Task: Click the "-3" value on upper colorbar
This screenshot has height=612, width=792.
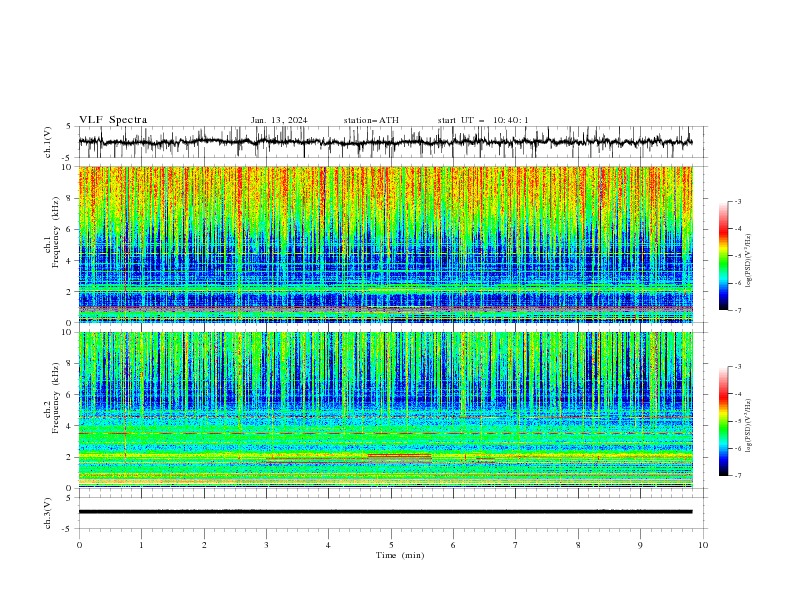Action: click(737, 201)
